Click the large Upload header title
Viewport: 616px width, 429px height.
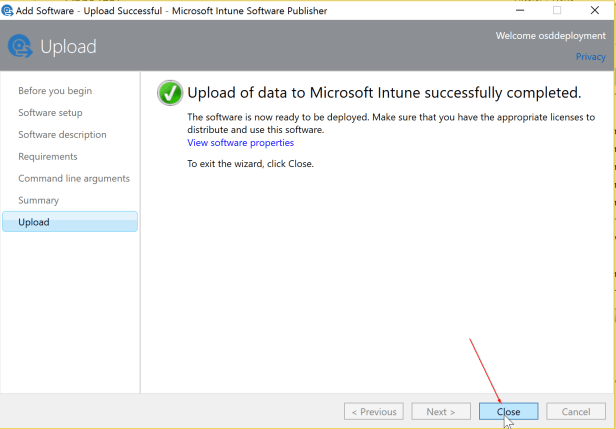click(x=68, y=47)
